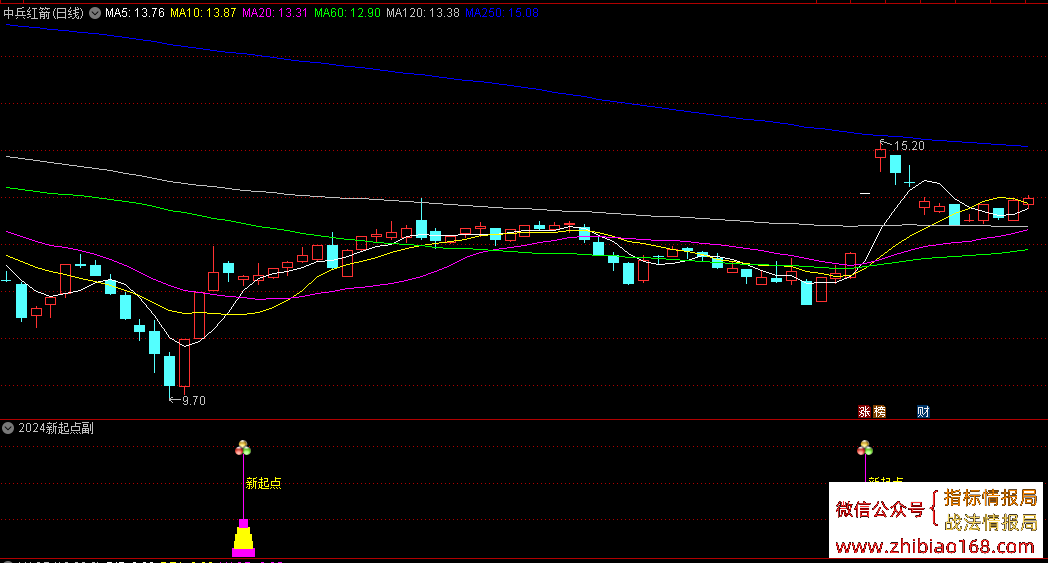Expand the 2024新起点副 indicator dropdown arrow
The image size is (1048, 563).
pyautogui.click(x=8, y=428)
